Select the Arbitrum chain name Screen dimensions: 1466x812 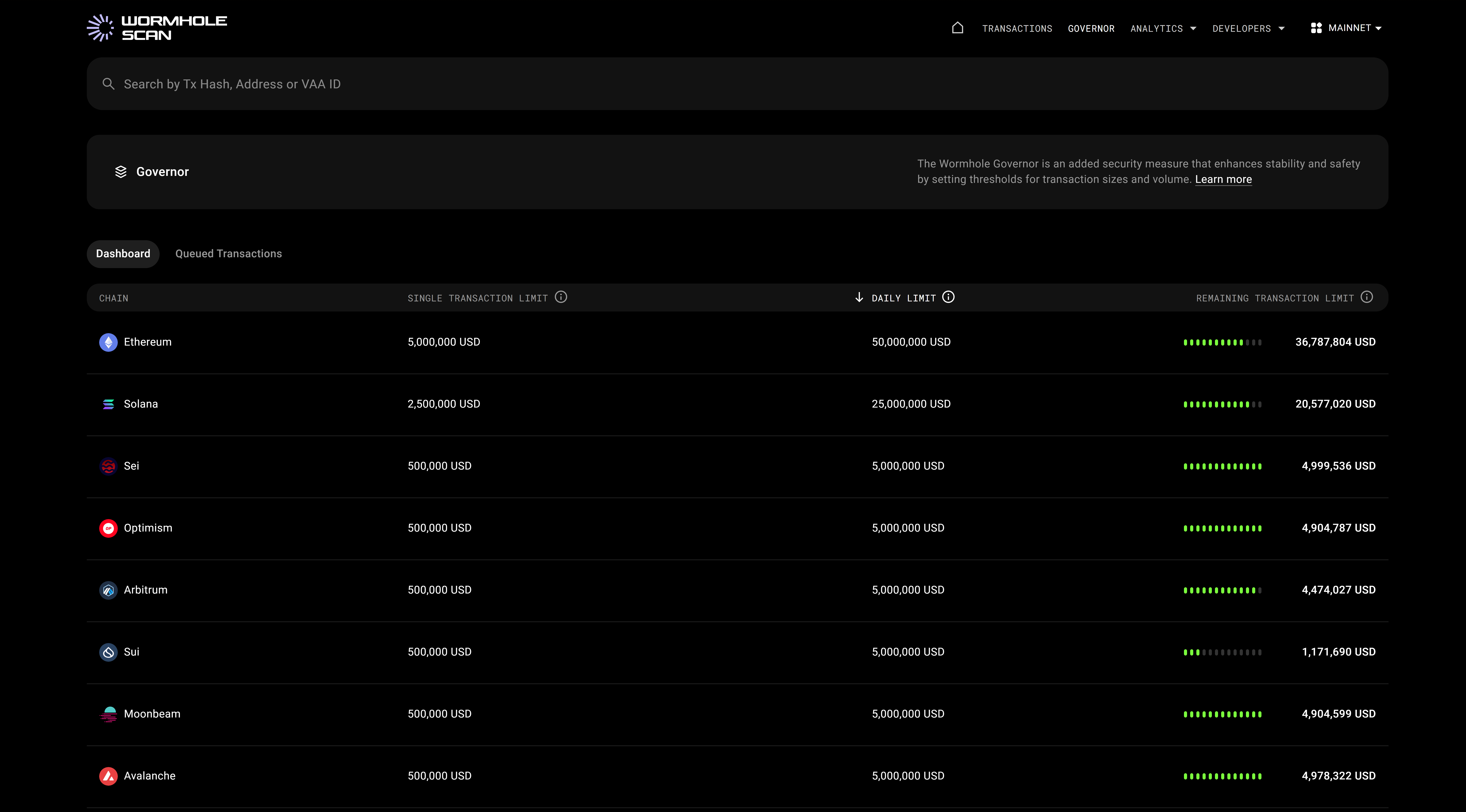point(146,590)
